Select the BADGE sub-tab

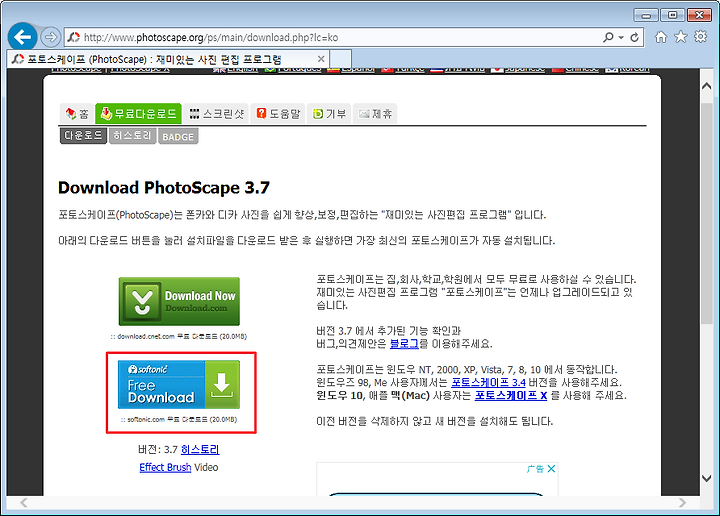(178, 136)
